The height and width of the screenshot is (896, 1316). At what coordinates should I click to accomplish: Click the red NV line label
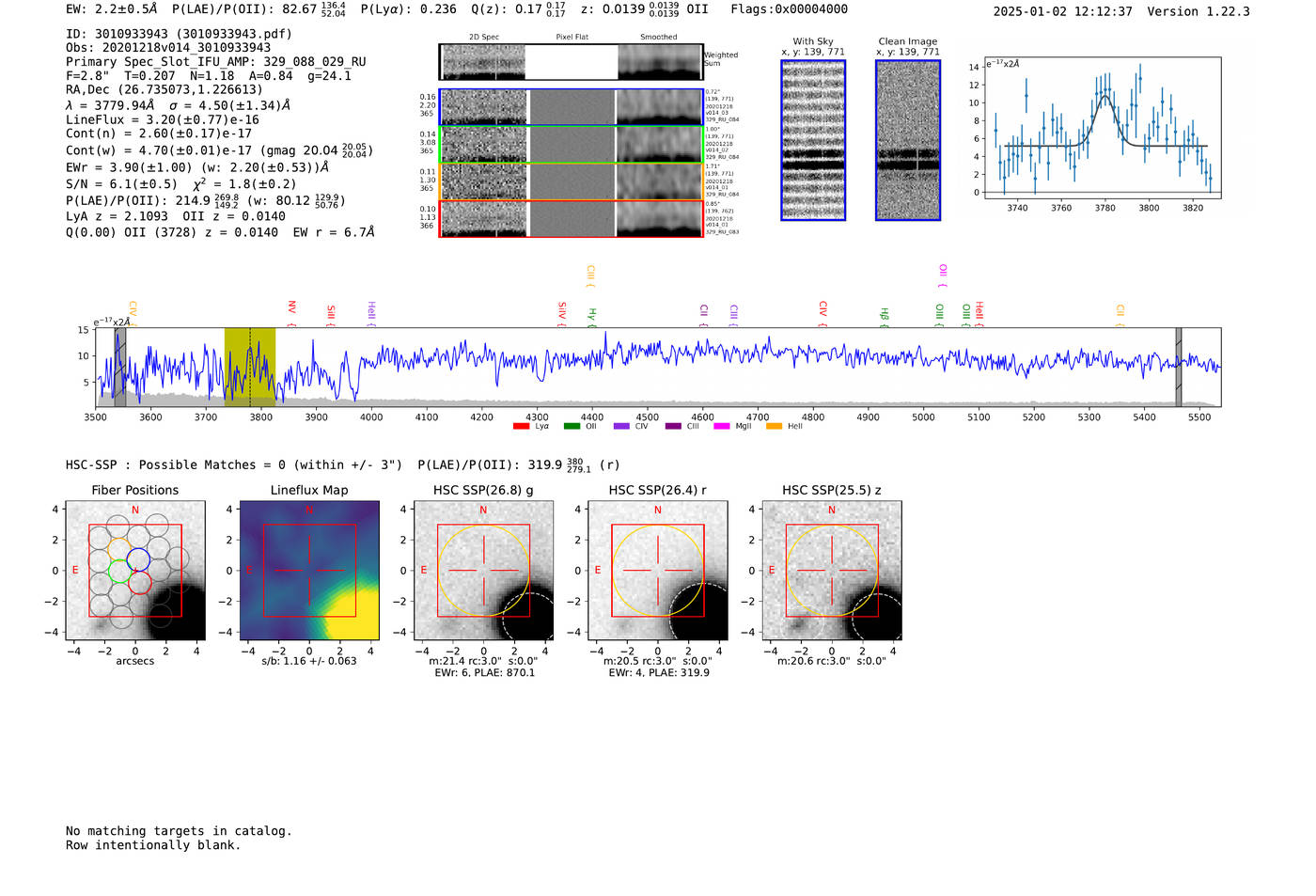(291, 314)
